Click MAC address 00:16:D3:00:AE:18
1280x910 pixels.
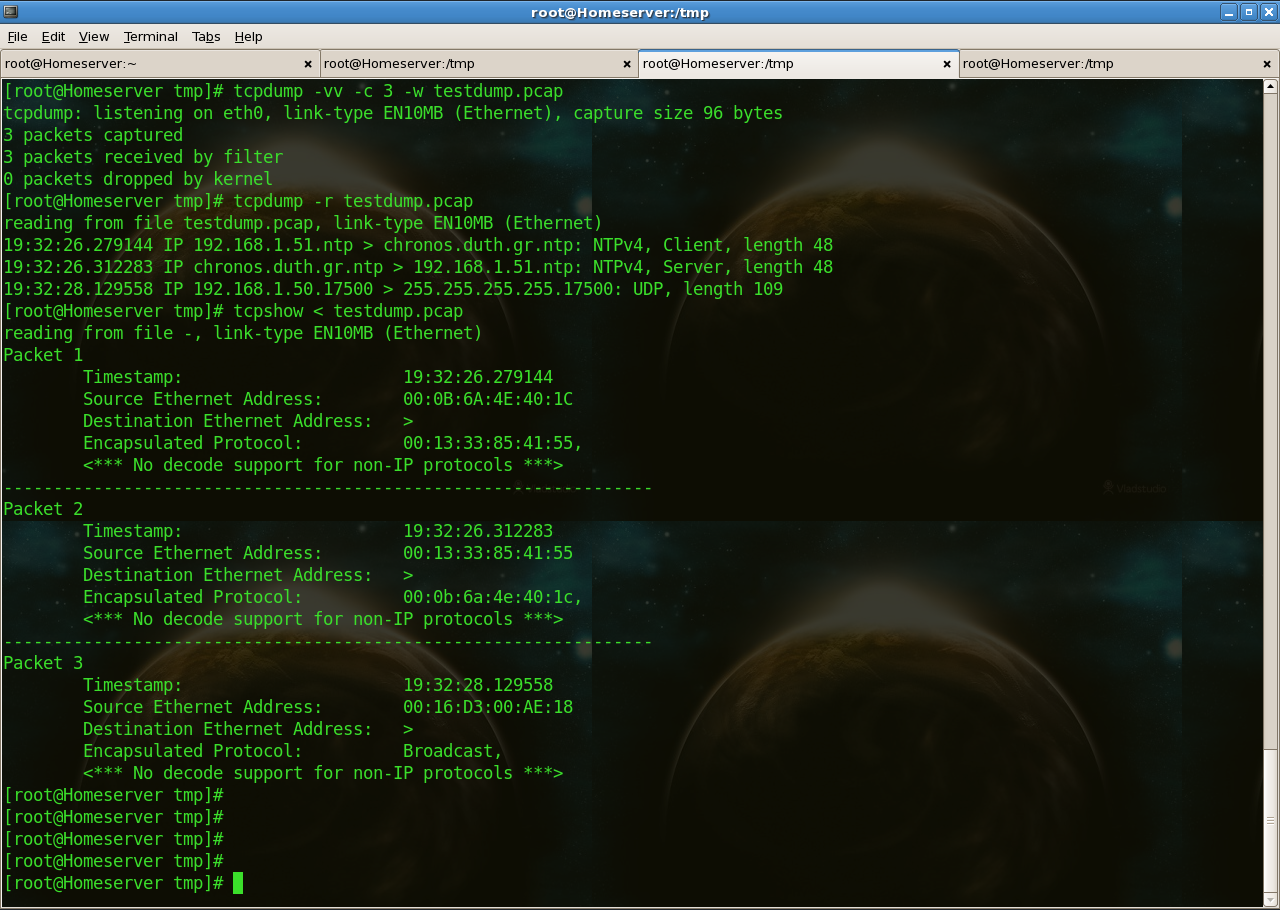tap(488, 707)
